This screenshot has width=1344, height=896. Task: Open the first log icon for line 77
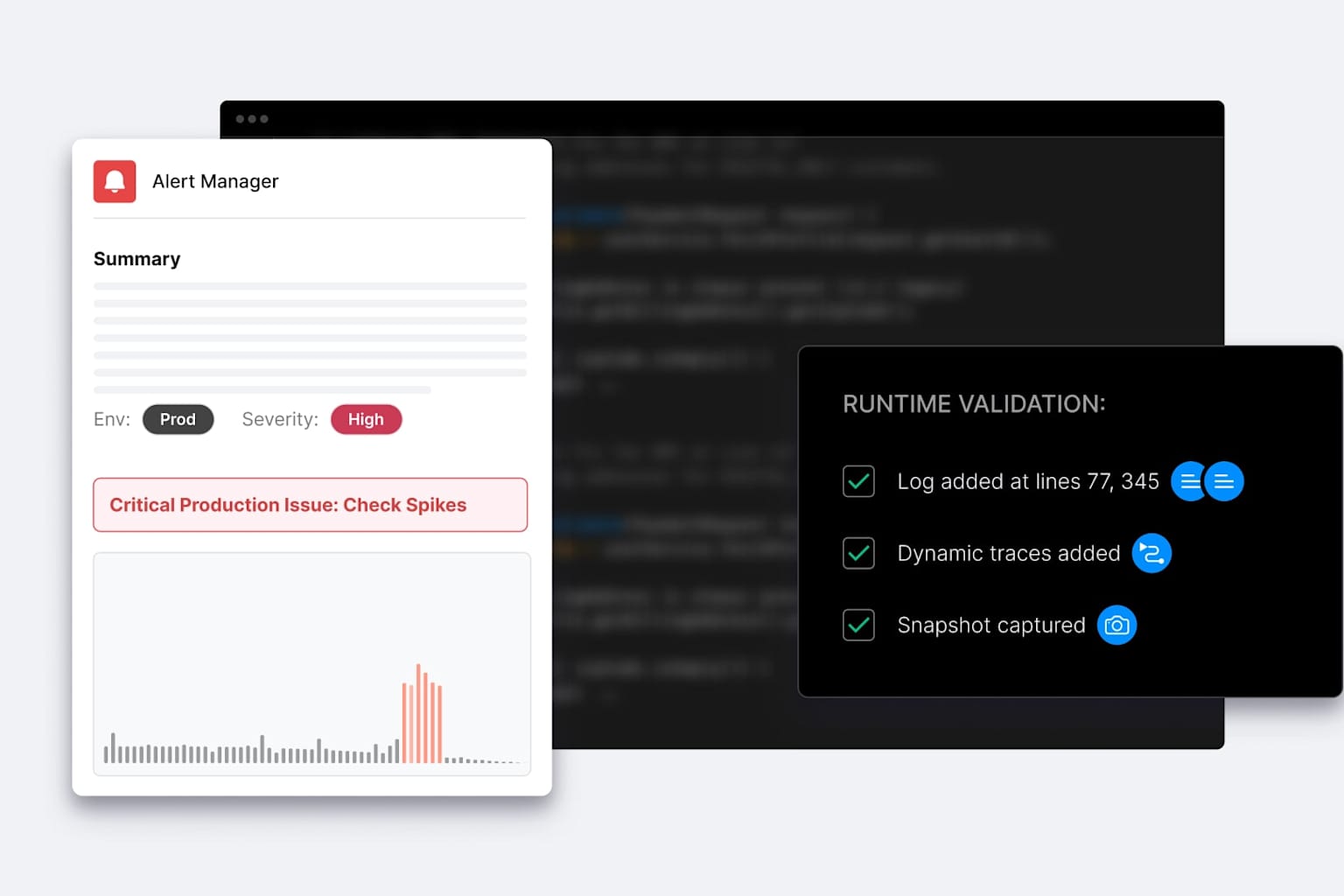1188,481
